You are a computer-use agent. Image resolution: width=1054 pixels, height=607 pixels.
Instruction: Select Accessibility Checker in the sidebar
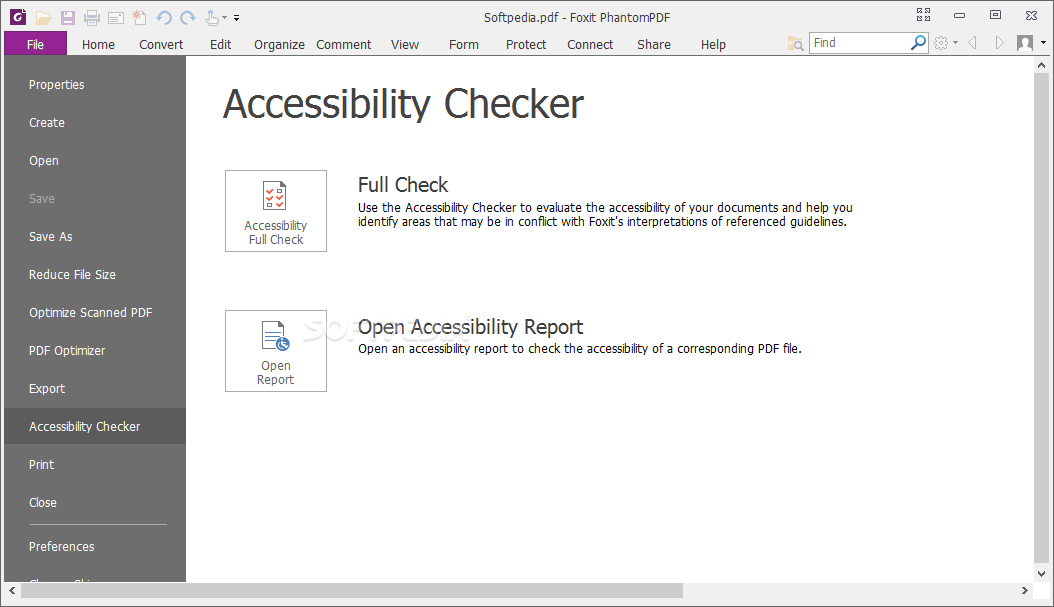(x=95, y=426)
